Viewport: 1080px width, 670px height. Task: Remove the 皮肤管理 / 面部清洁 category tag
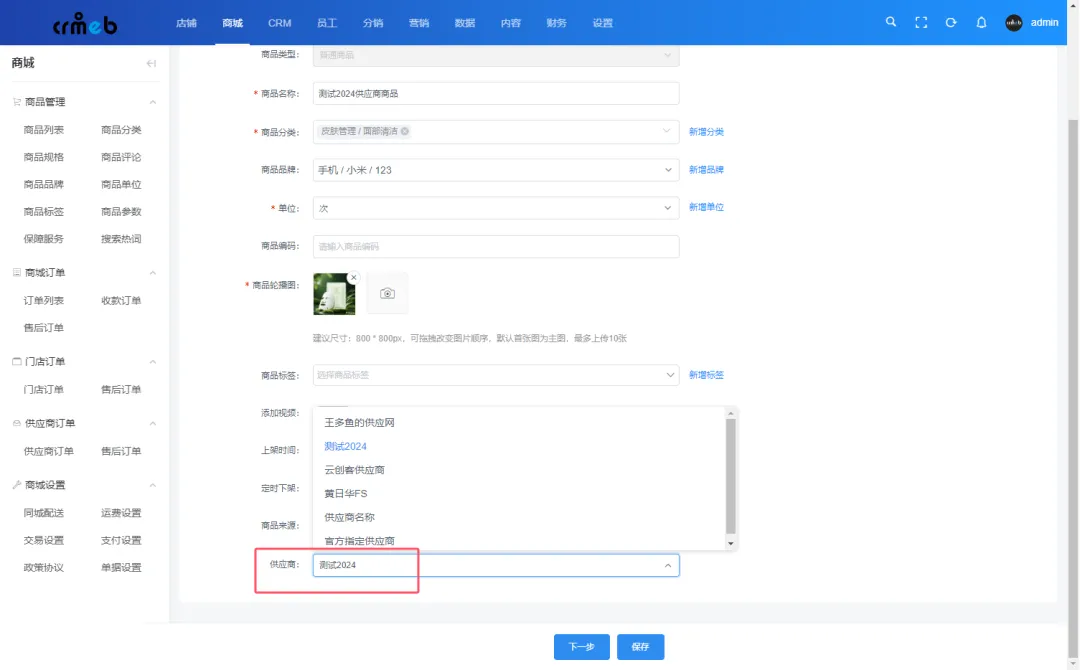tap(405, 131)
